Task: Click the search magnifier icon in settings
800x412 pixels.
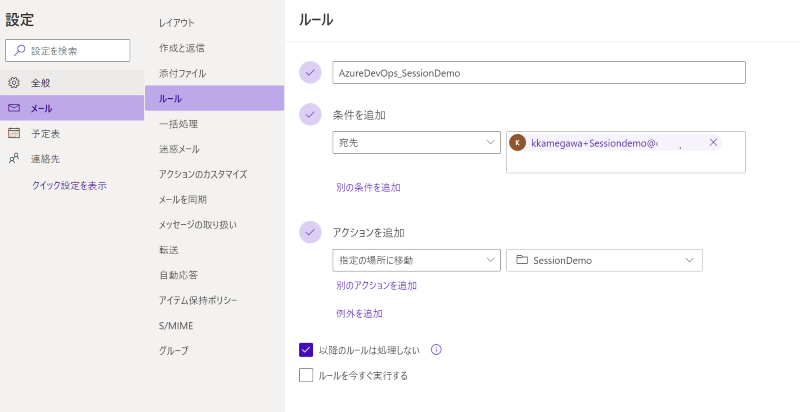Action: pos(19,50)
